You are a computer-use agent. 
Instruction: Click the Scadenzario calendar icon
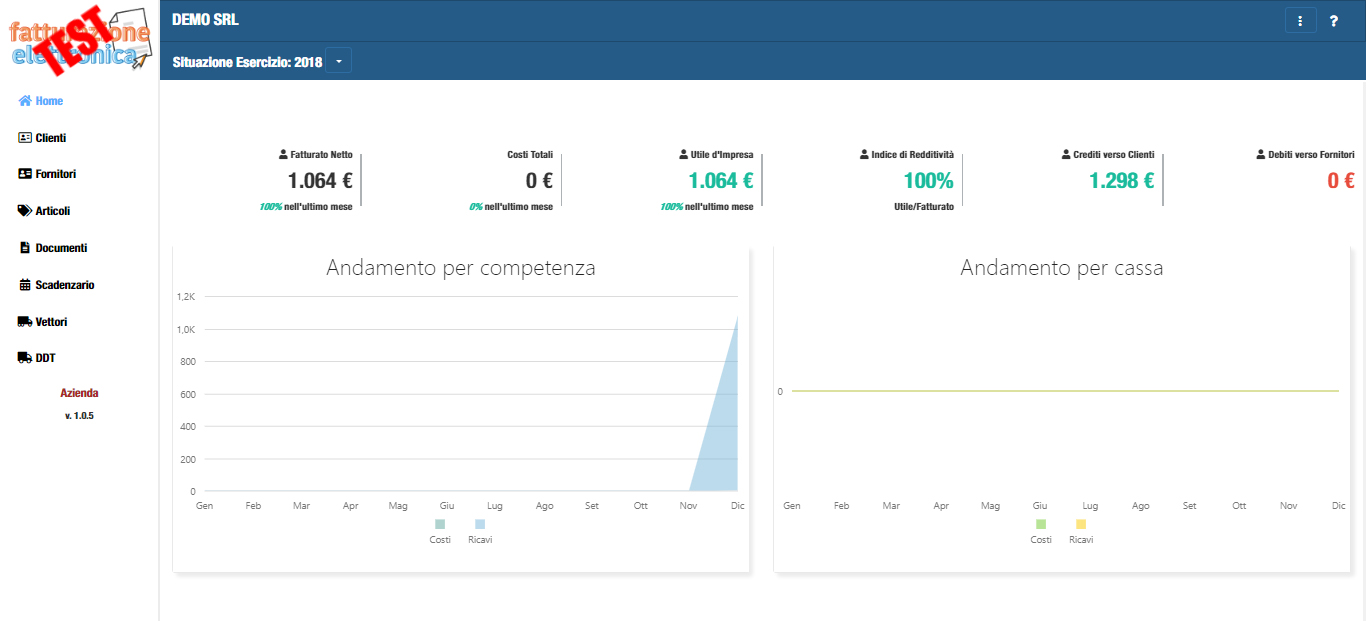pos(25,285)
